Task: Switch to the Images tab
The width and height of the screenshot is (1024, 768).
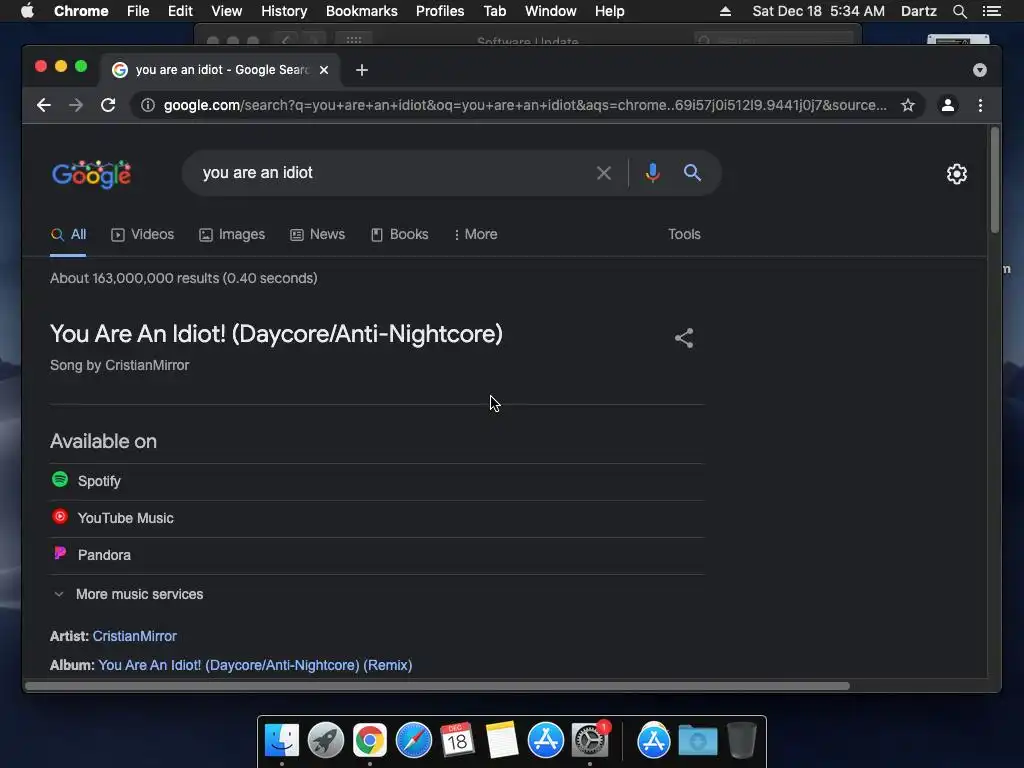Action: 232,234
